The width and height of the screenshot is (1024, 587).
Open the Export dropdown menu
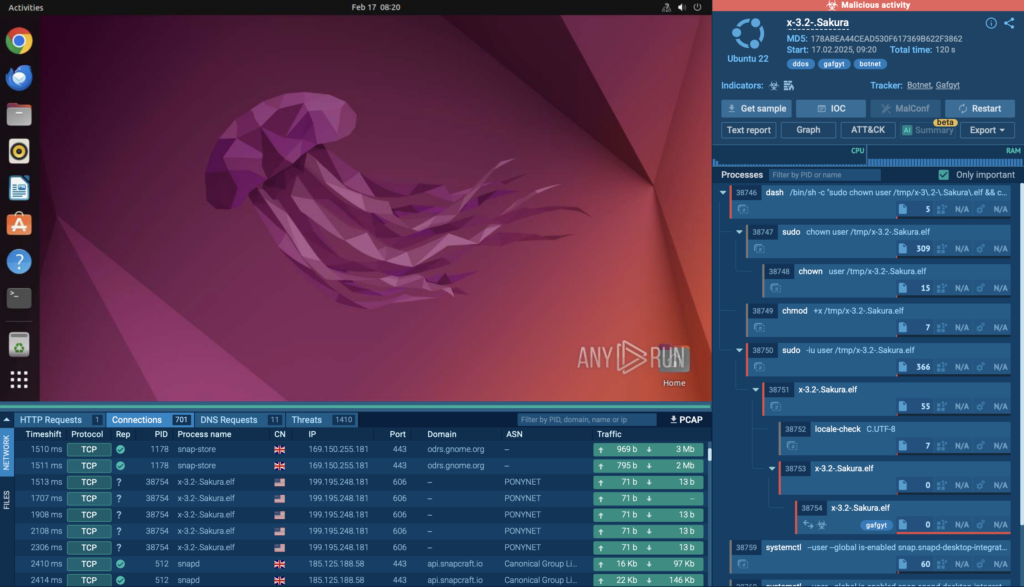click(987, 130)
